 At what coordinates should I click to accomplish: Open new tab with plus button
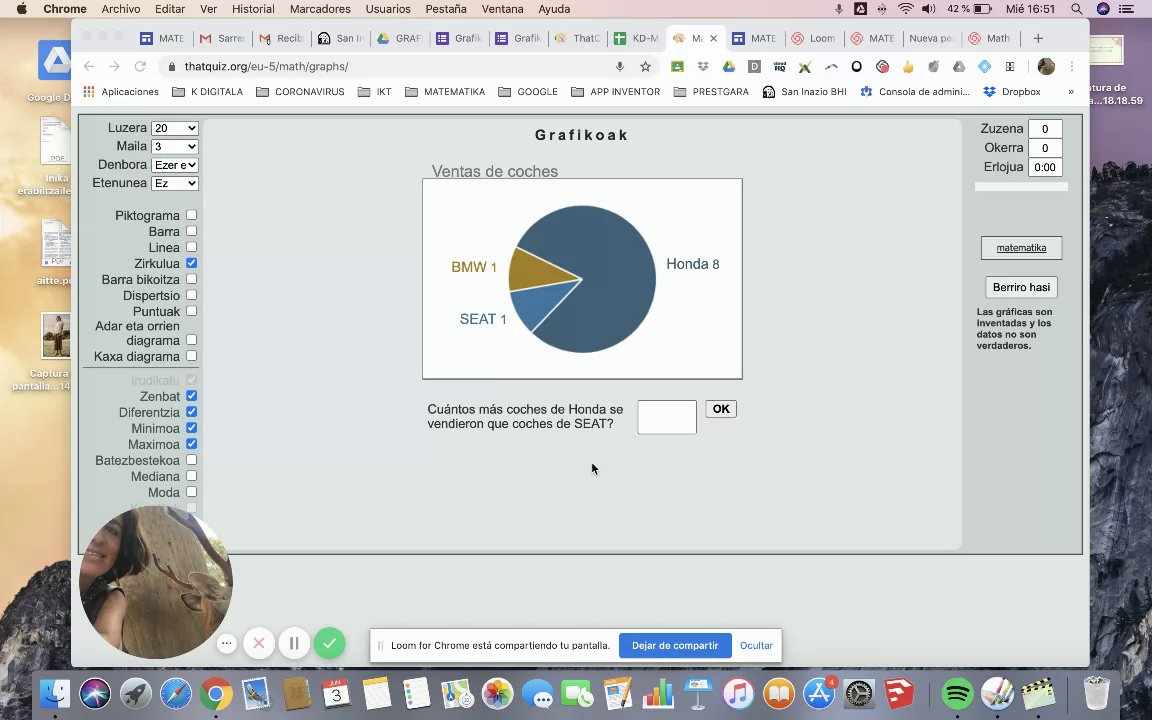[x=1038, y=38]
